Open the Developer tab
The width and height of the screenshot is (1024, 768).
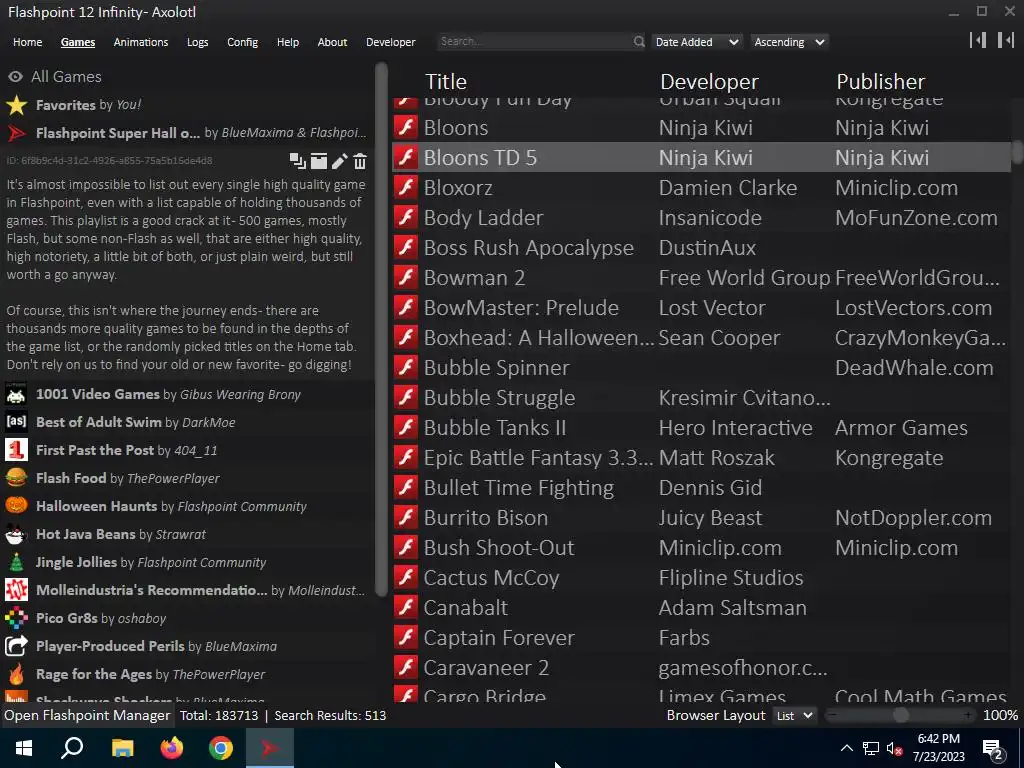pos(391,42)
